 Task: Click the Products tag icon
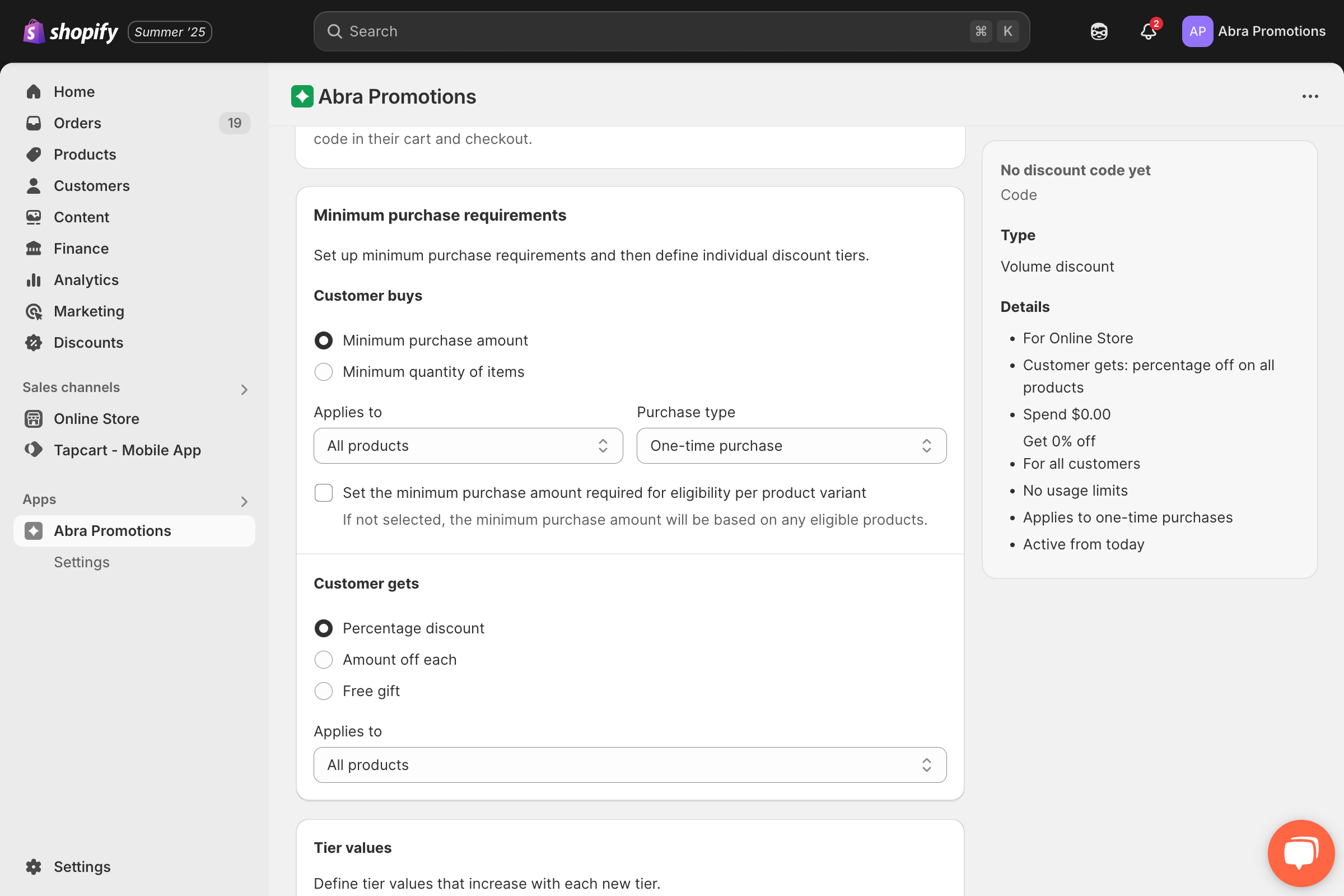34,155
